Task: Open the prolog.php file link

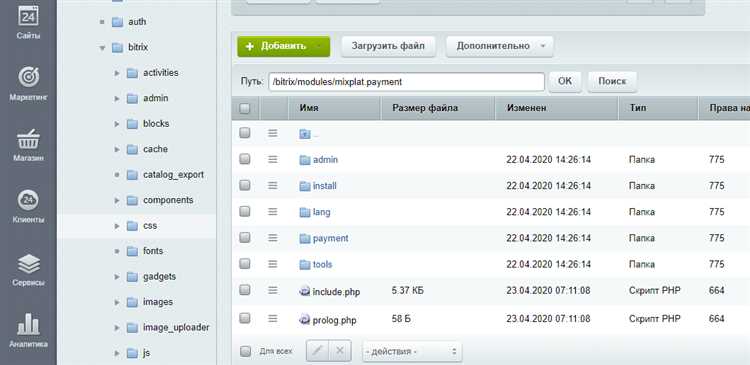Action: [x=334, y=320]
